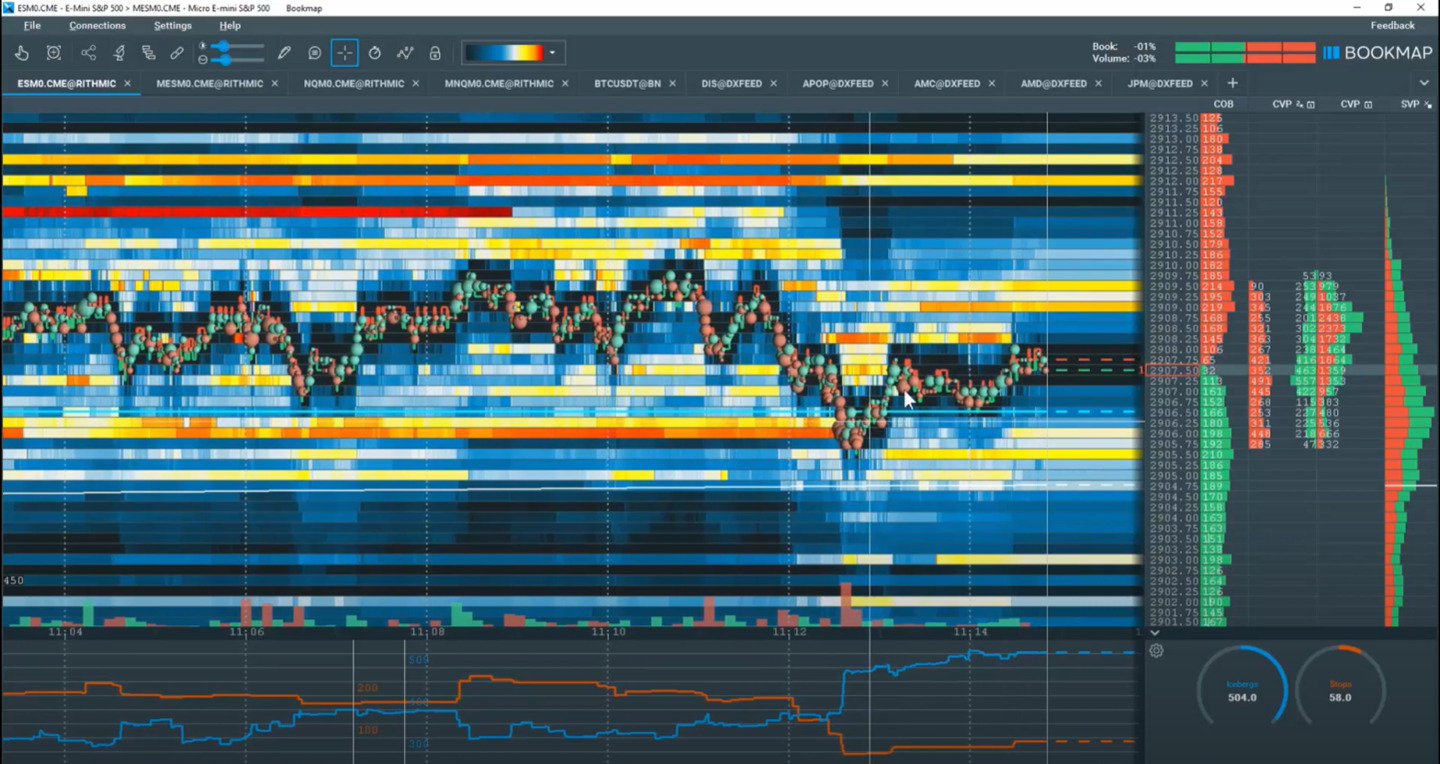Open the chat note bubble icon
This screenshot has width=1440, height=764.
pos(314,53)
